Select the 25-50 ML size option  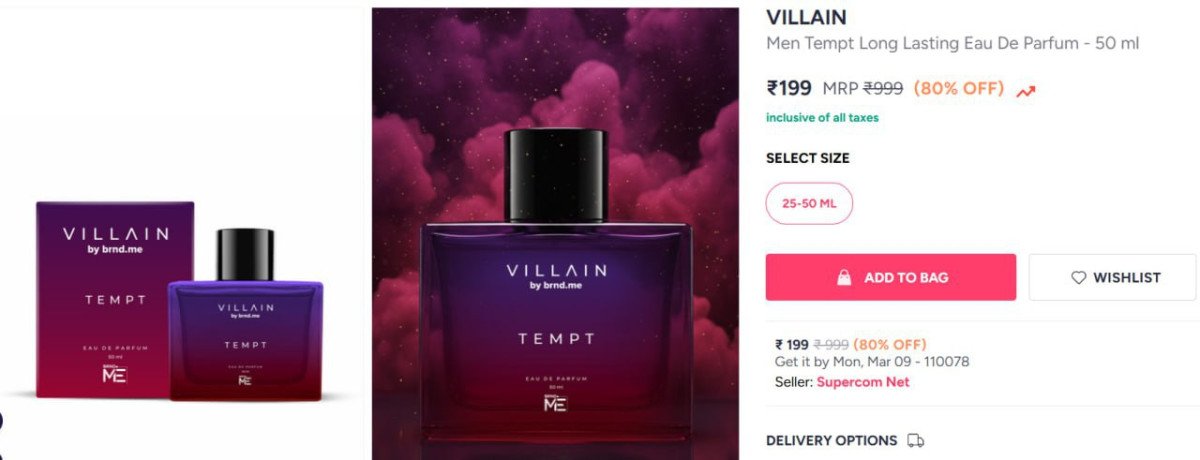pyautogui.click(x=809, y=203)
